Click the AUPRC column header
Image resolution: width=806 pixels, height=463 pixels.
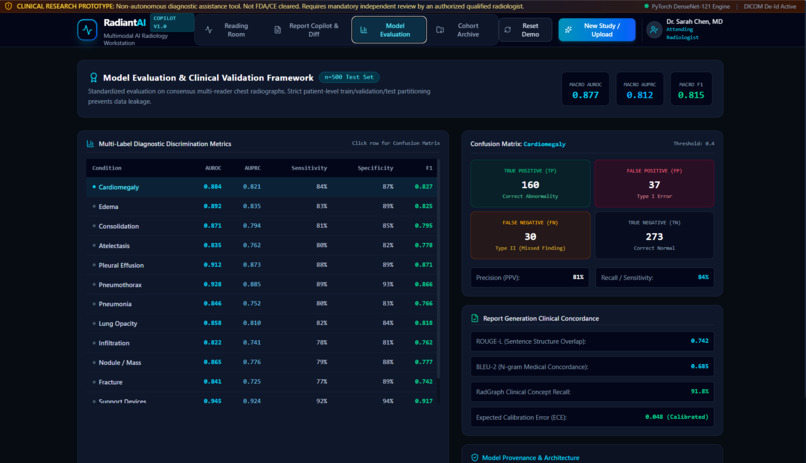click(252, 168)
